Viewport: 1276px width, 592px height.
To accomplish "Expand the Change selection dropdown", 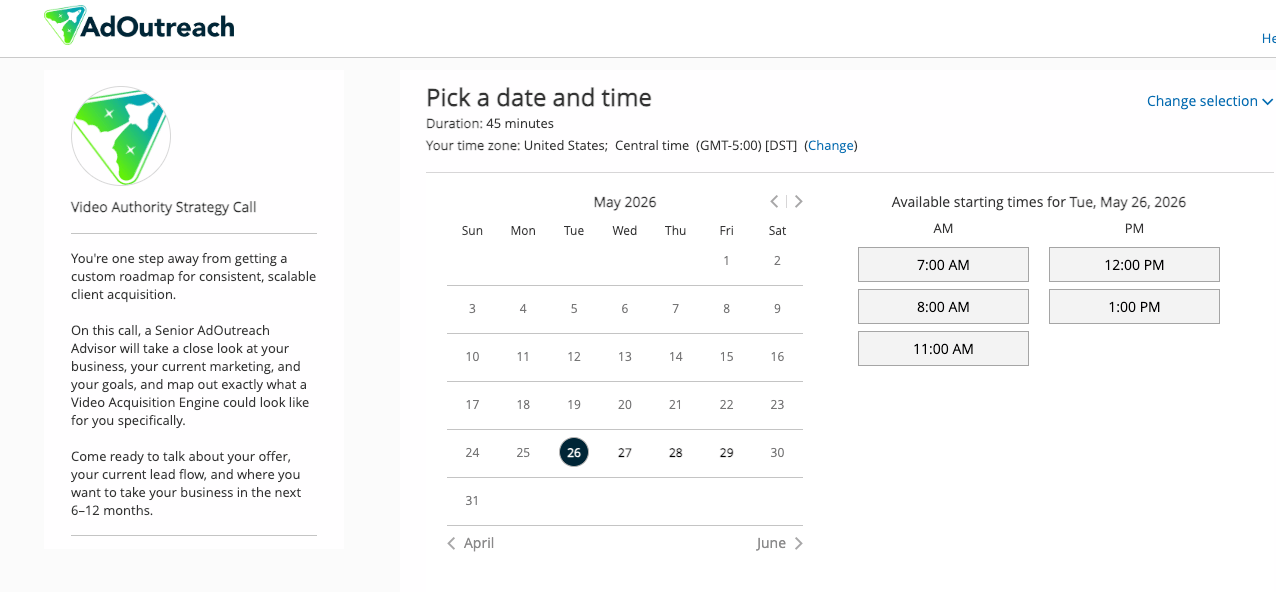I will pos(1209,101).
